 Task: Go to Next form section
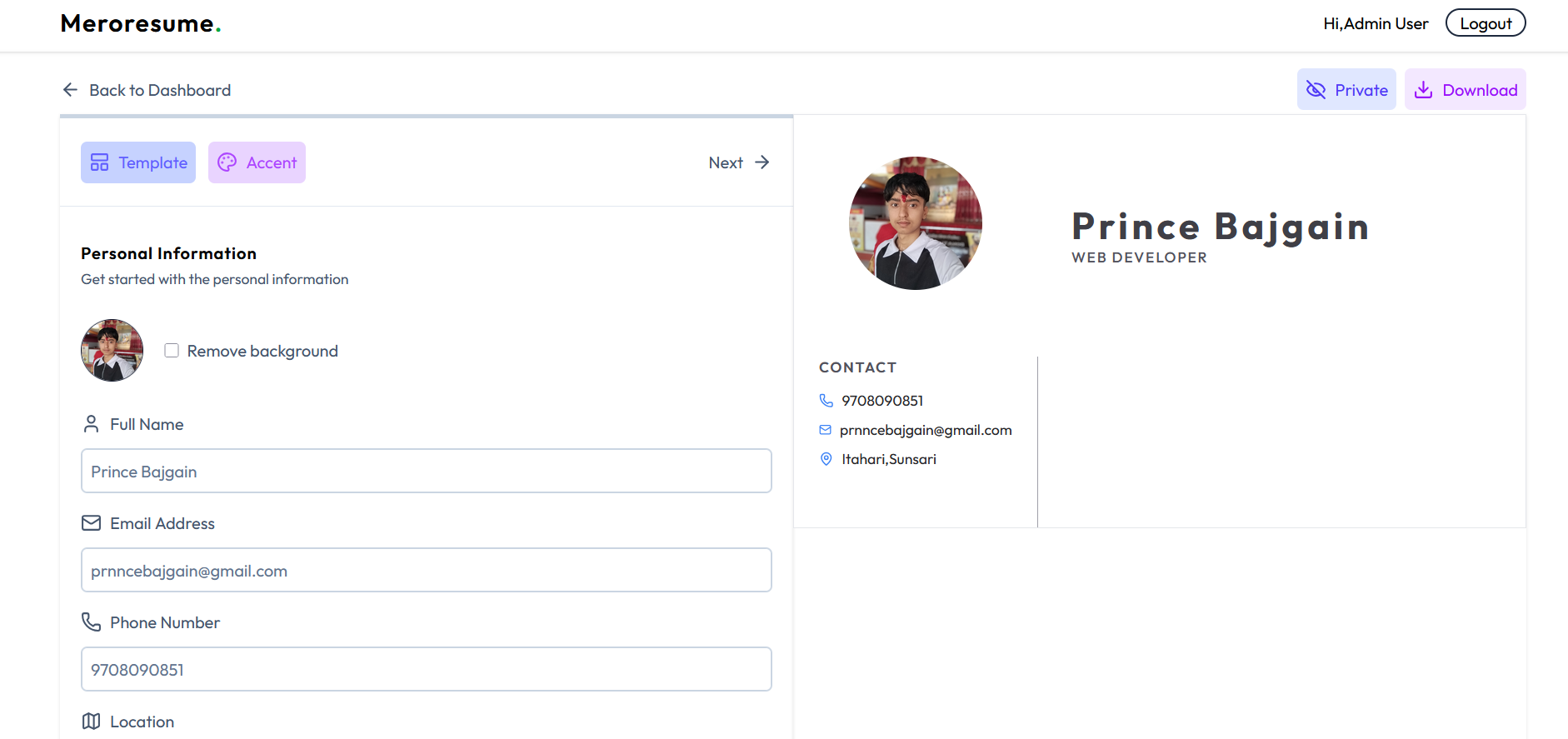(738, 162)
